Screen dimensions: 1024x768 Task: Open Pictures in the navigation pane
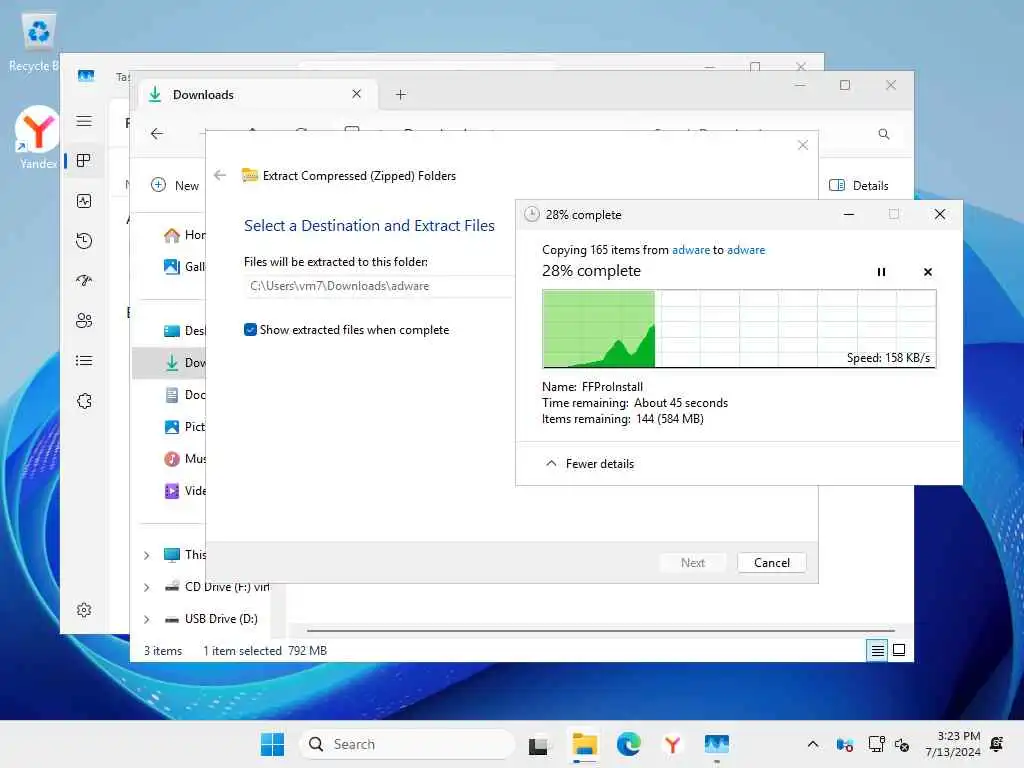tap(184, 427)
